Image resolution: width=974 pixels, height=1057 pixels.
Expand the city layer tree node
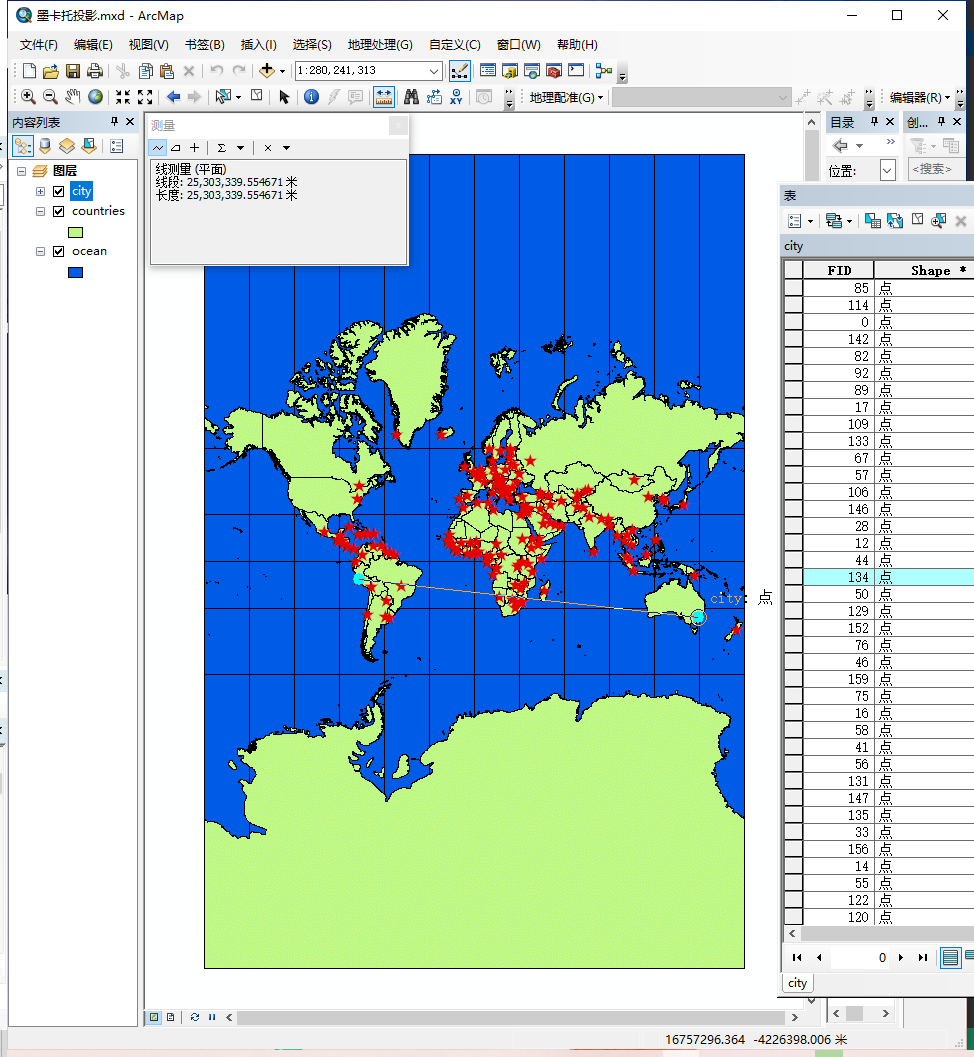click(x=40, y=191)
